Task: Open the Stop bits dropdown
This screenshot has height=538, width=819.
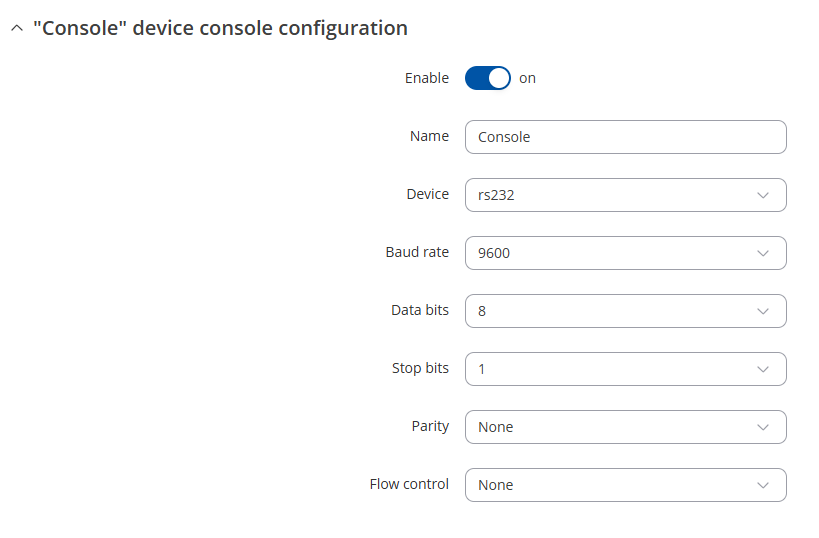Action: coord(610,369)
